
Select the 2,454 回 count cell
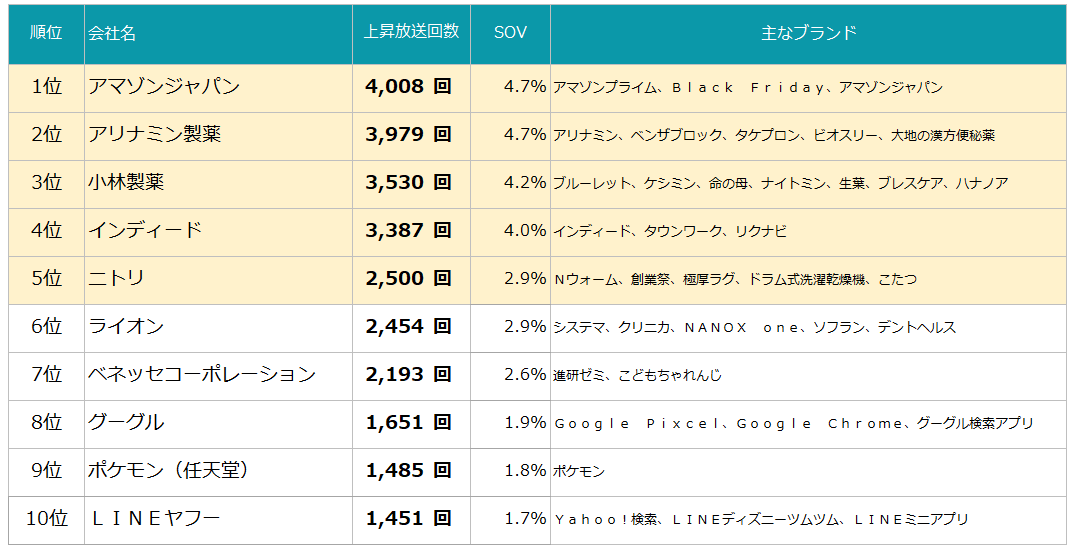click(409, 327)
